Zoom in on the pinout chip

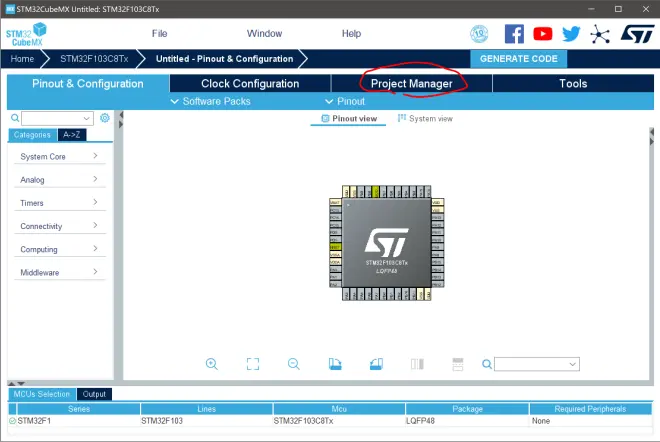coord(212,364)
